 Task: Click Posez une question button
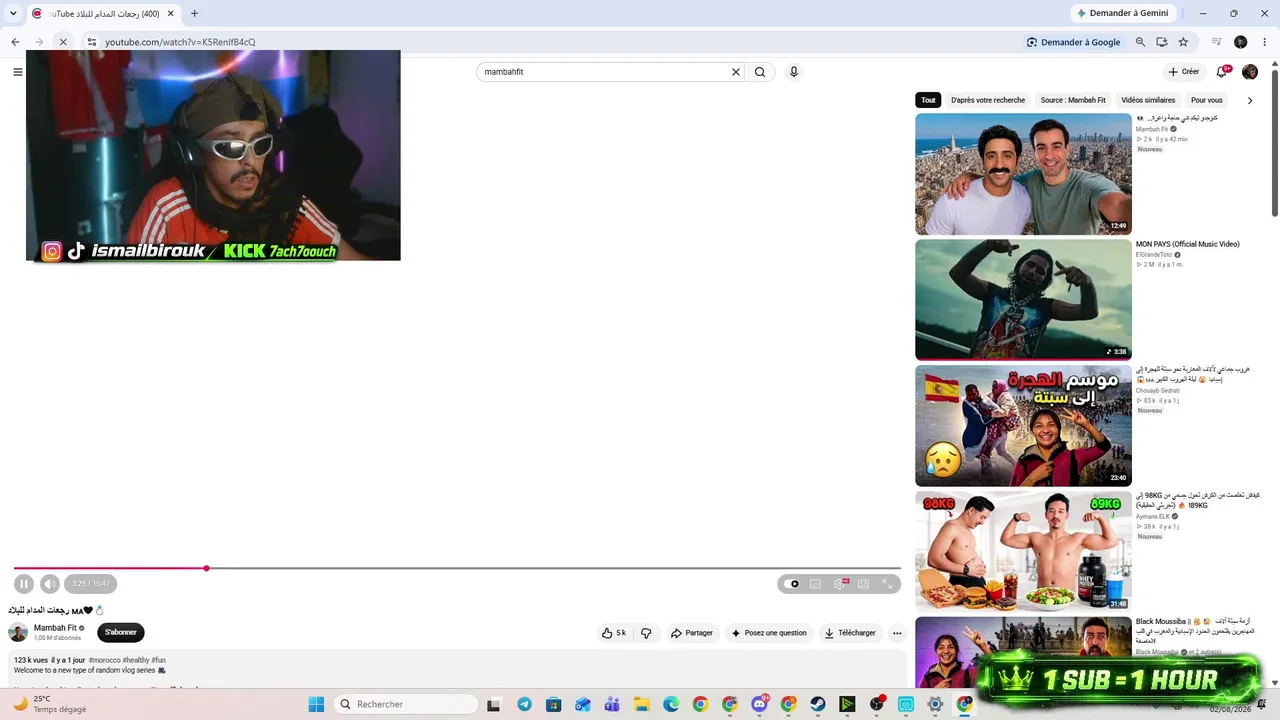(x=768, y=633)
